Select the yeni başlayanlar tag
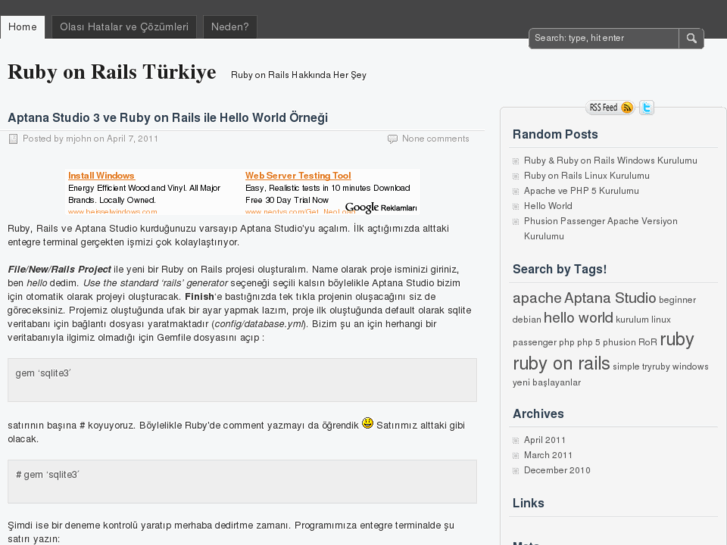 pos(547,383)
